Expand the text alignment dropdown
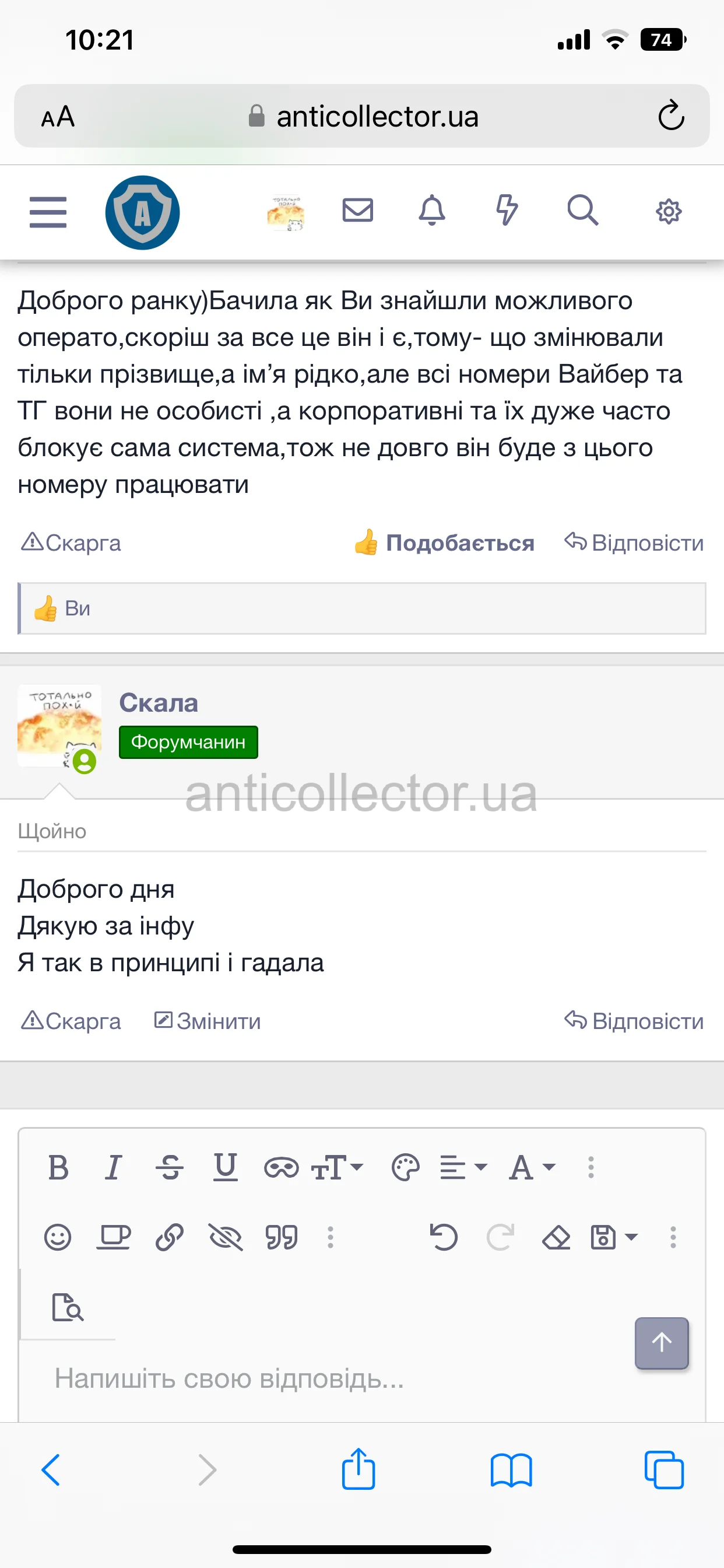724x1568 pixels. pos(463,1167)
